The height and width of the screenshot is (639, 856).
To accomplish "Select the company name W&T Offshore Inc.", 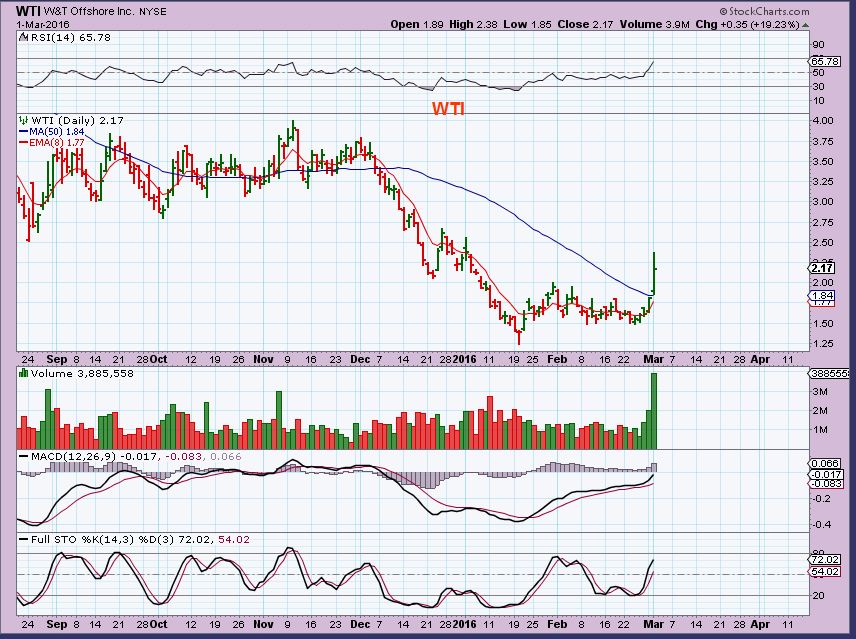I will pyautogui.click(x=88, y=11).
